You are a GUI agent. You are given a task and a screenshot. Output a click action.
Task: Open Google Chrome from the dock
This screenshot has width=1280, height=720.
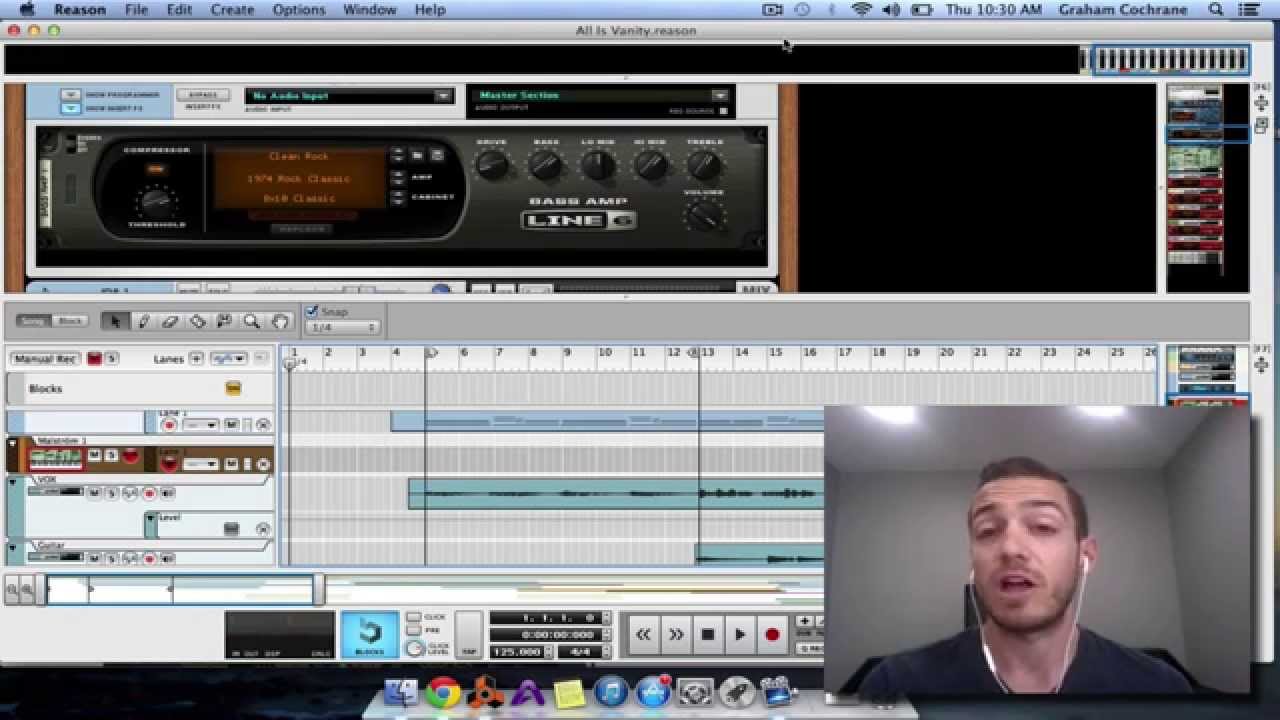(443, 692)
